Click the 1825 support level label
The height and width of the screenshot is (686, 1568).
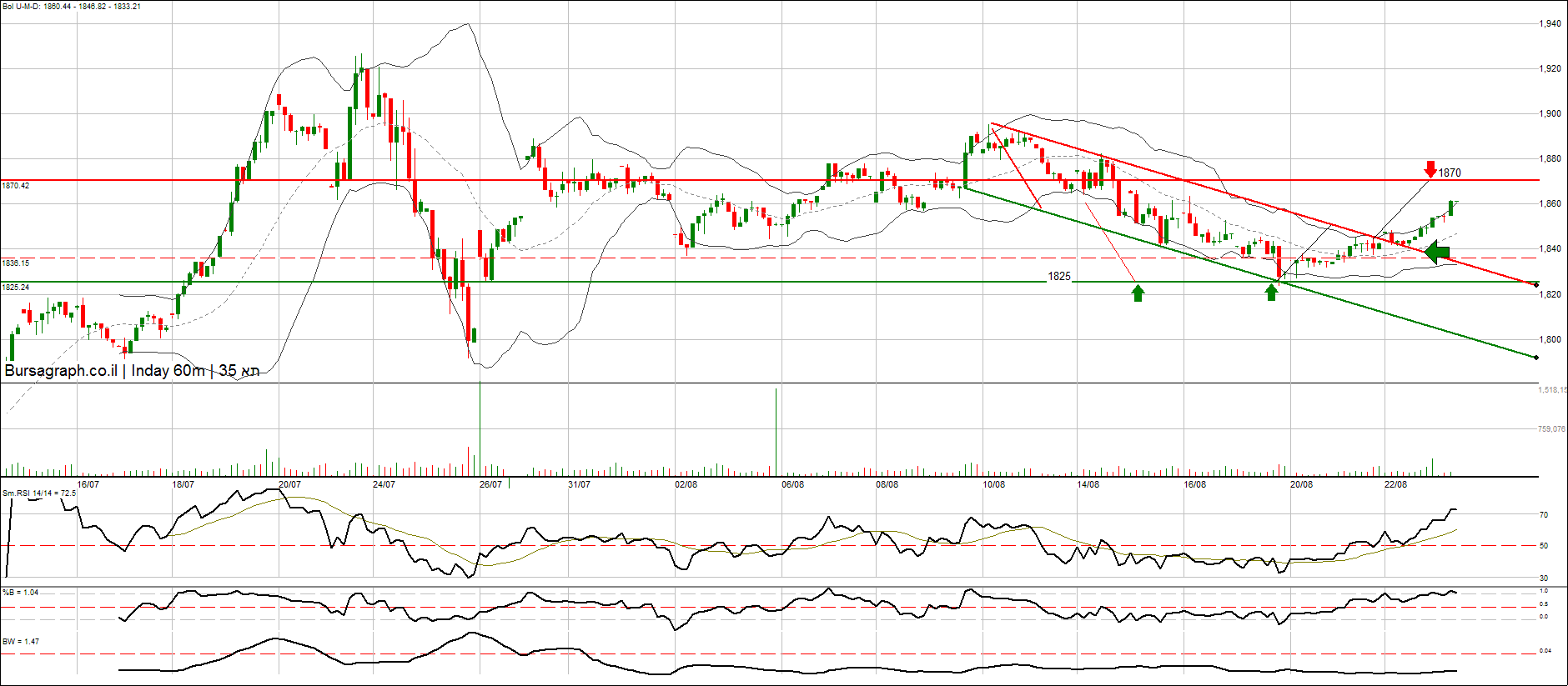1058,277
